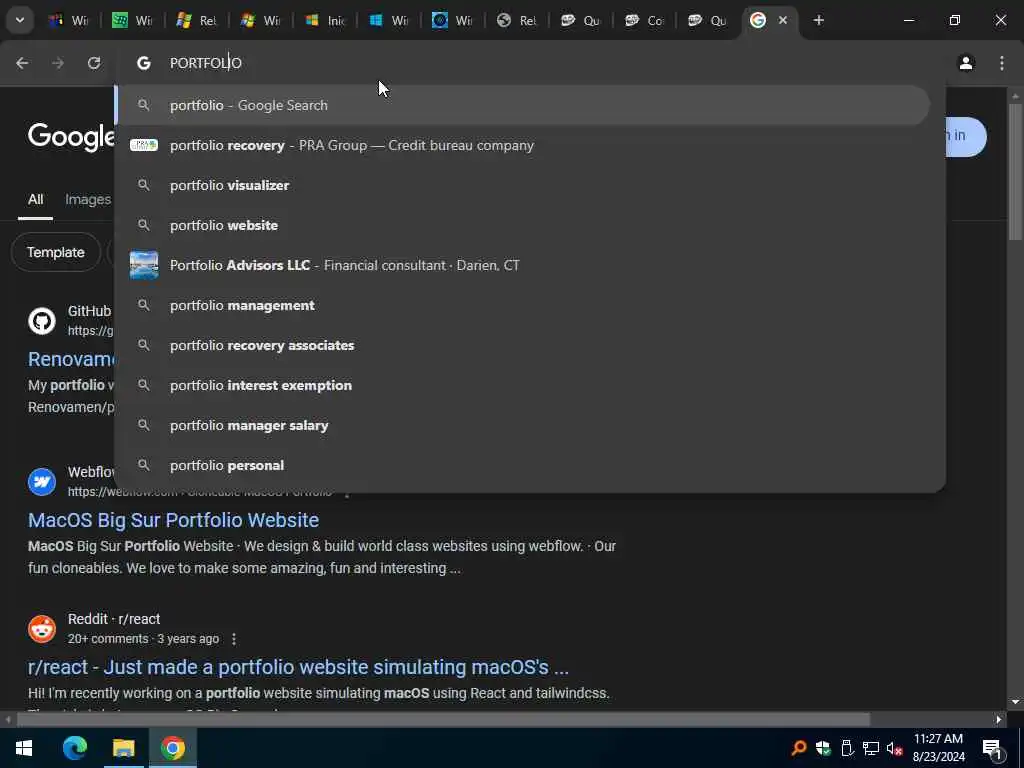Click the browser forward arrow

point(58,63)
